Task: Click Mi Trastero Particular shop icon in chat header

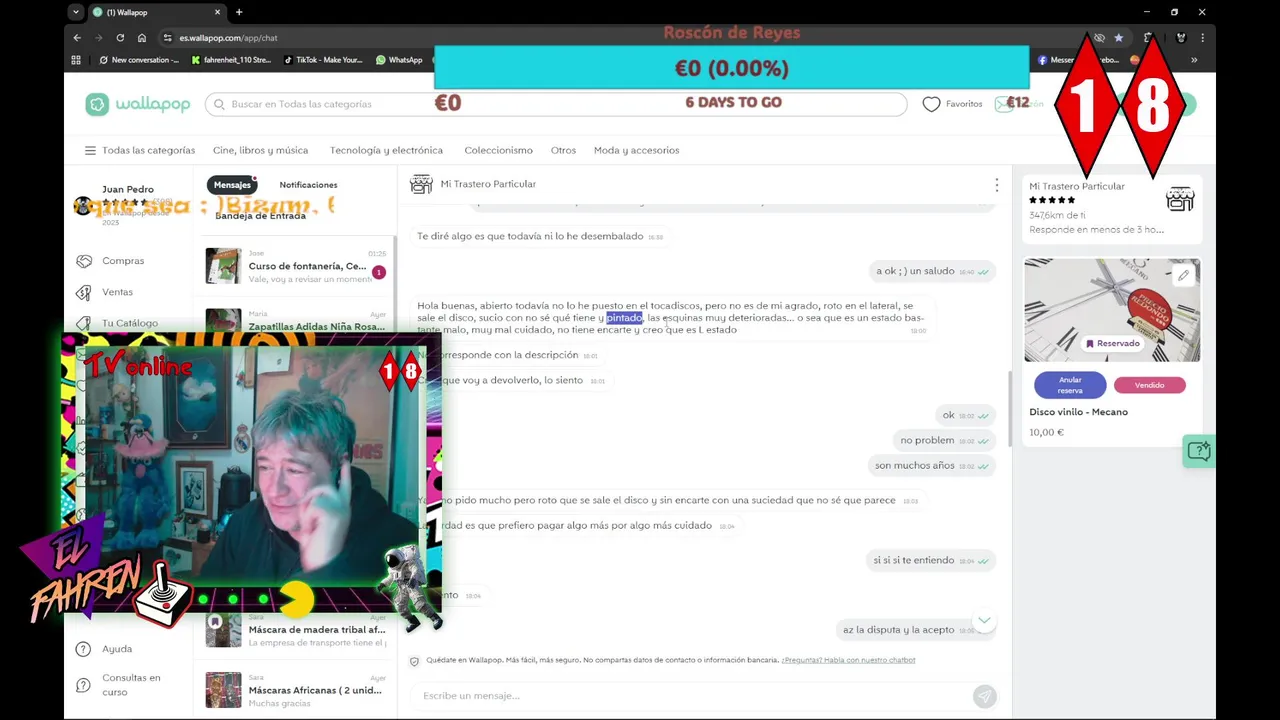Action: coord(422,184)
